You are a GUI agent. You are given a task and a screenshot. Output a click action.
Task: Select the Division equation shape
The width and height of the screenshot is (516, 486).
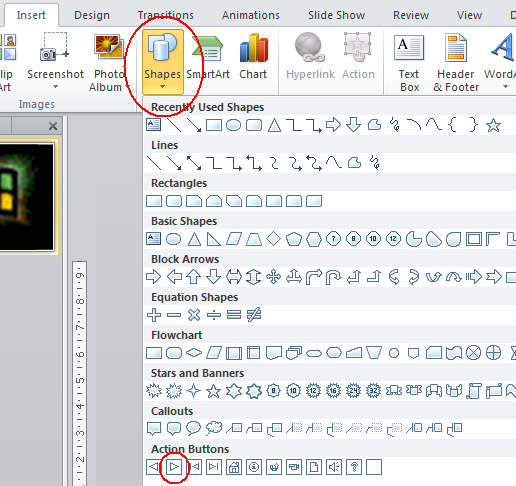(x=214, y=315)
